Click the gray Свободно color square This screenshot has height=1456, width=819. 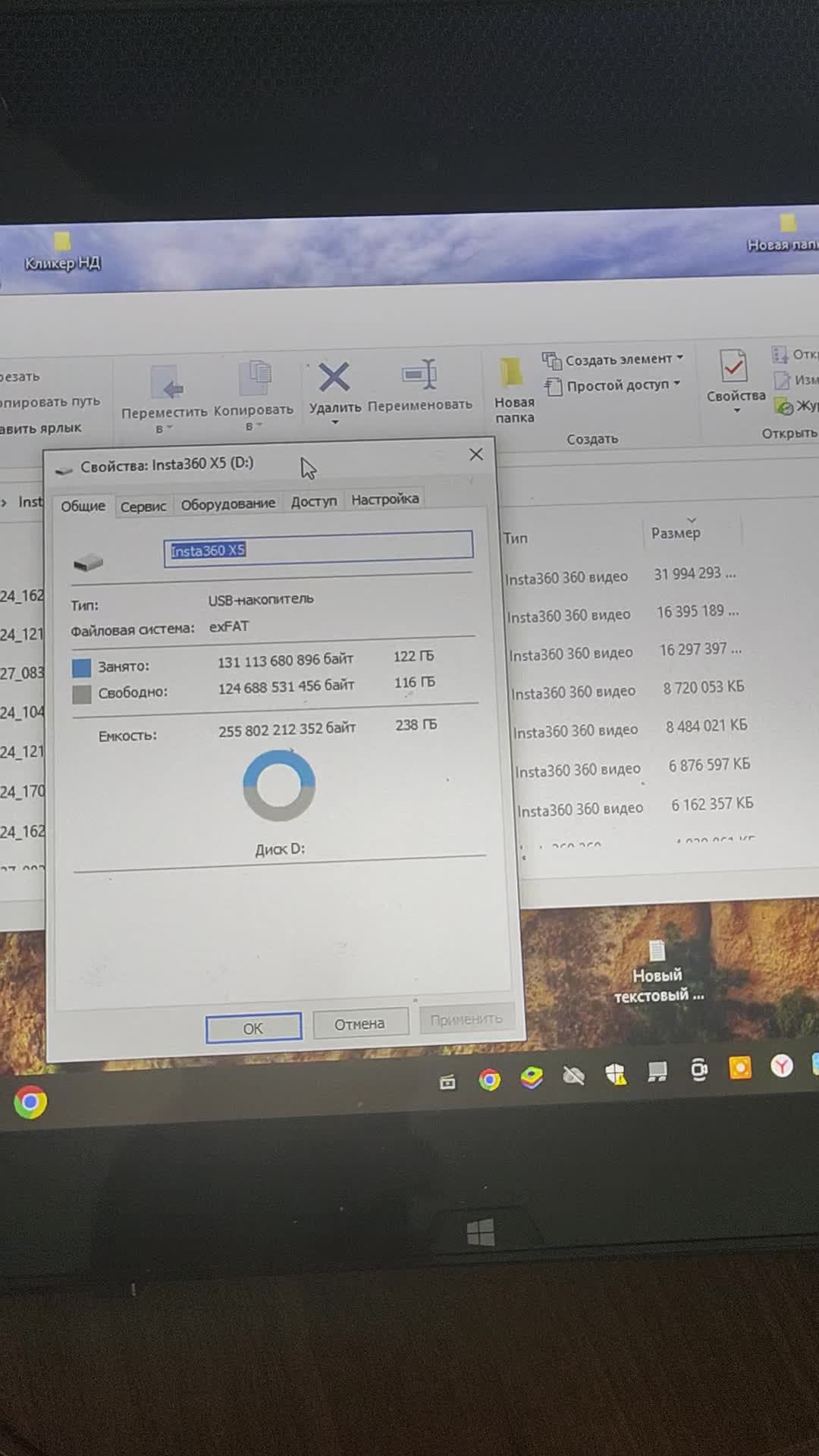(82, 695)
